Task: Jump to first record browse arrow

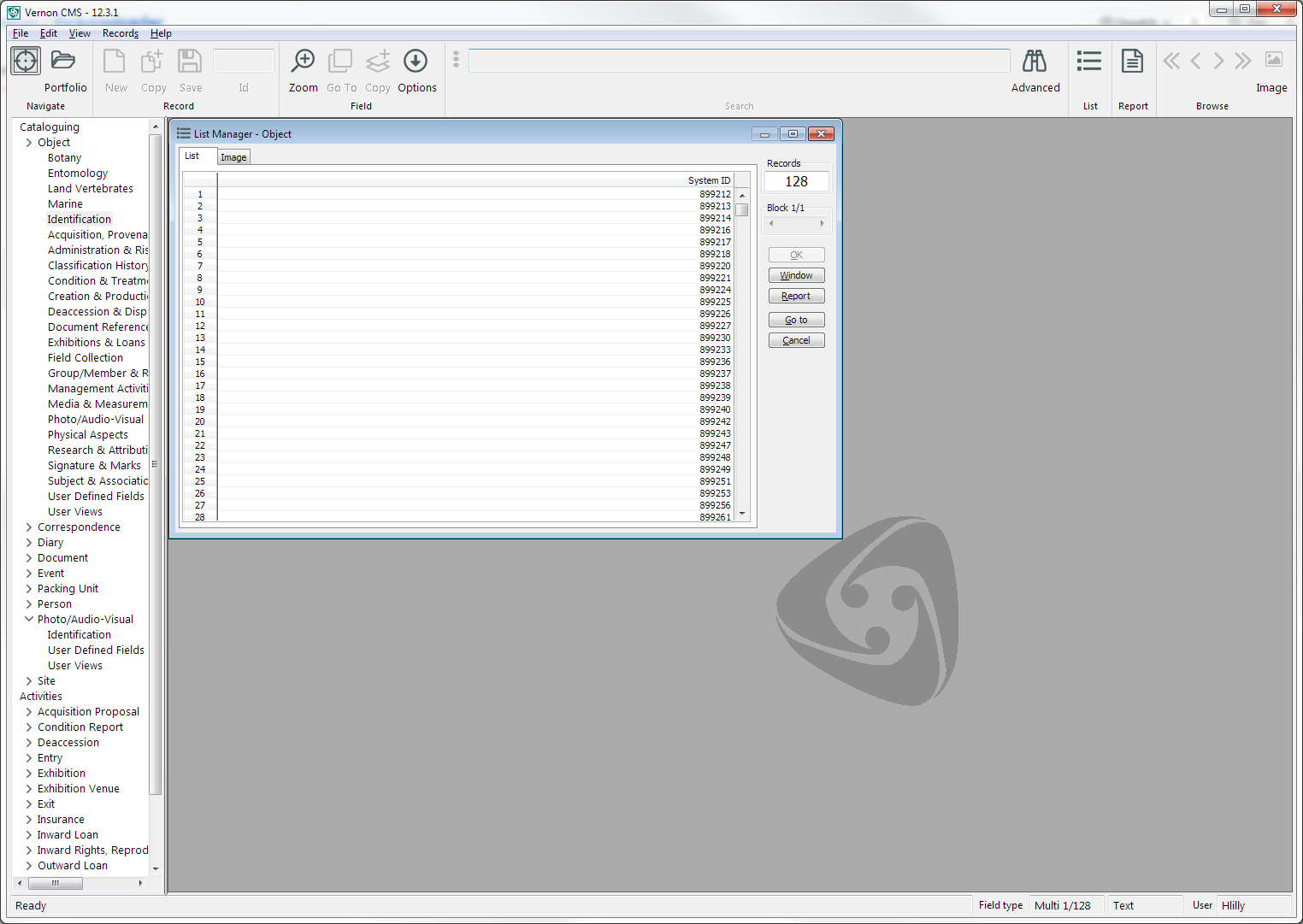Action: pos(1171,61)
